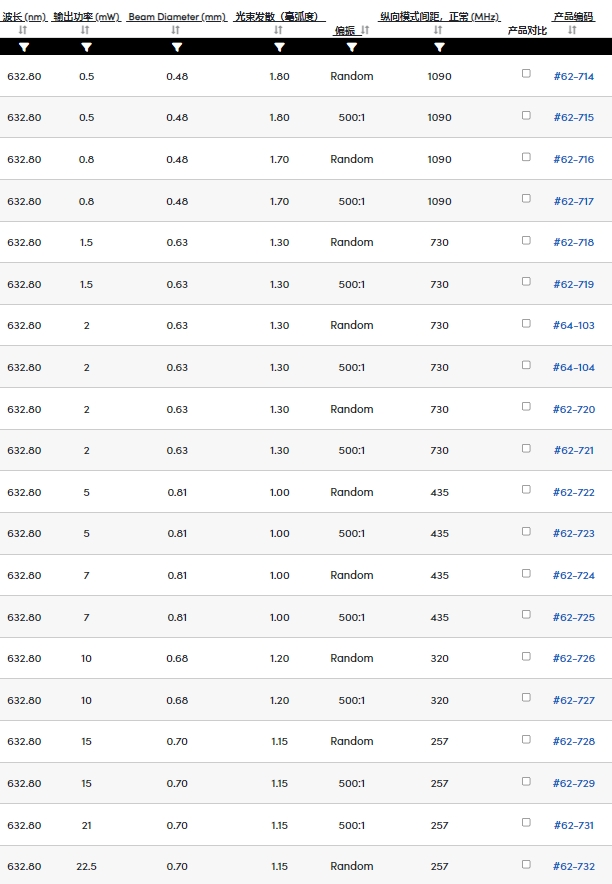Check compare box for product #62-732
The height and width of the screenshot is (884, 612).
(x=526, y=864)
